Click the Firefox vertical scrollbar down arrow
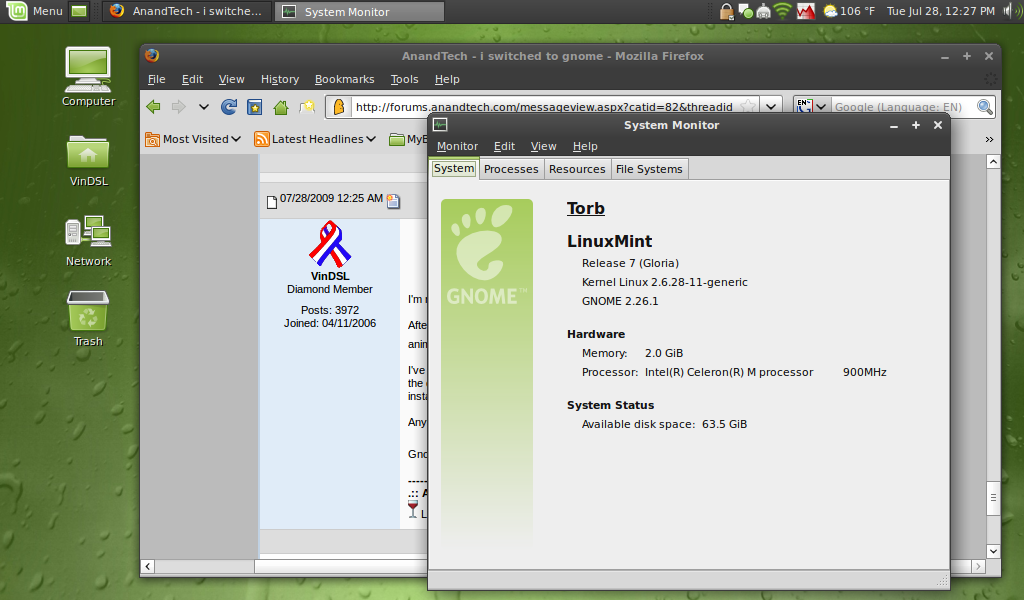This screenshot has width=1024, height=600. (993, 551)
